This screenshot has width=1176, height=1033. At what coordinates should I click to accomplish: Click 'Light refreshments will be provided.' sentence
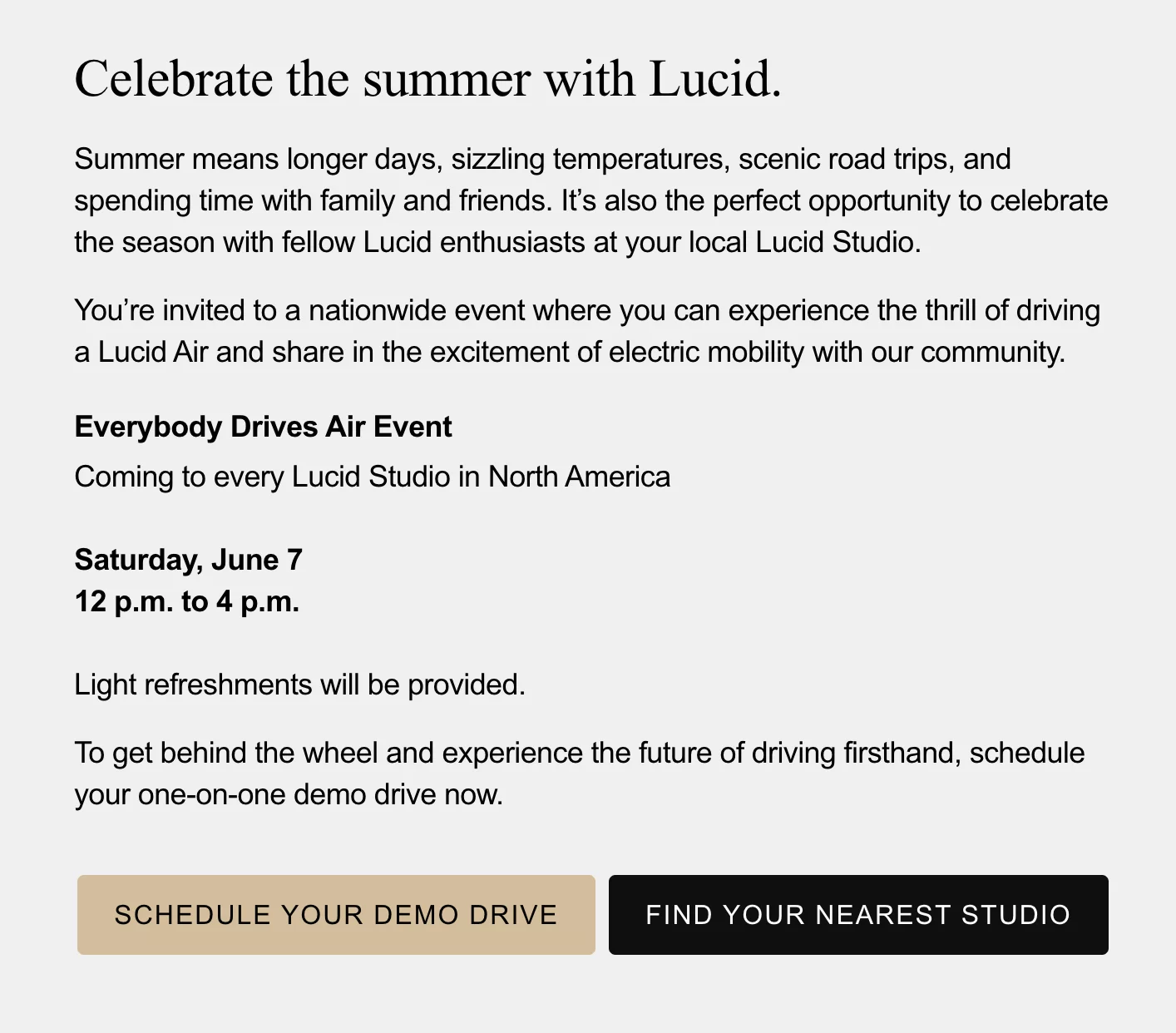[300, 685]
